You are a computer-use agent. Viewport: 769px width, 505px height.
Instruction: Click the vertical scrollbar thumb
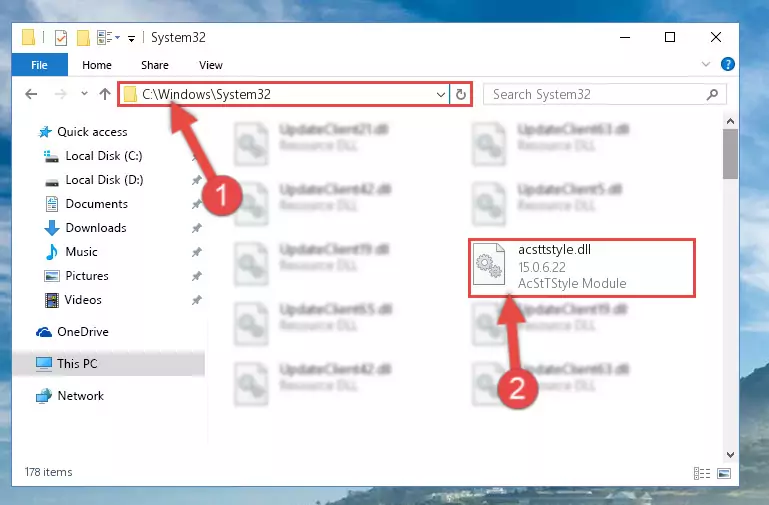click(730, 154)
